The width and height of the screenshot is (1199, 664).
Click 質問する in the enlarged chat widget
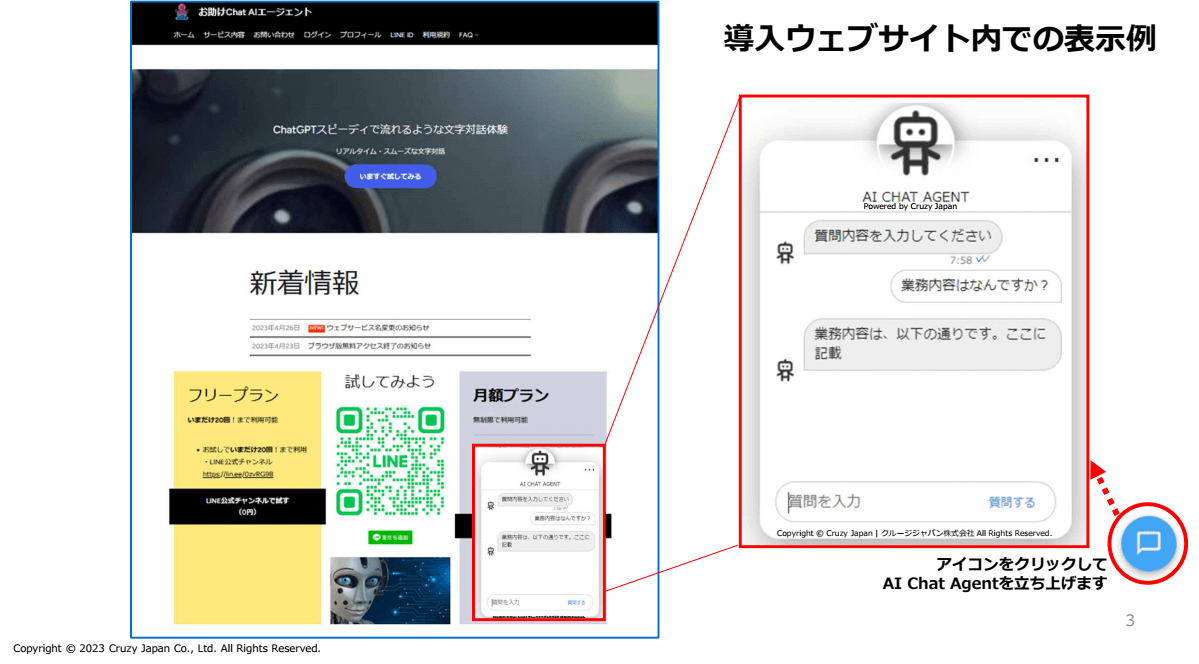pos(1012,503)
